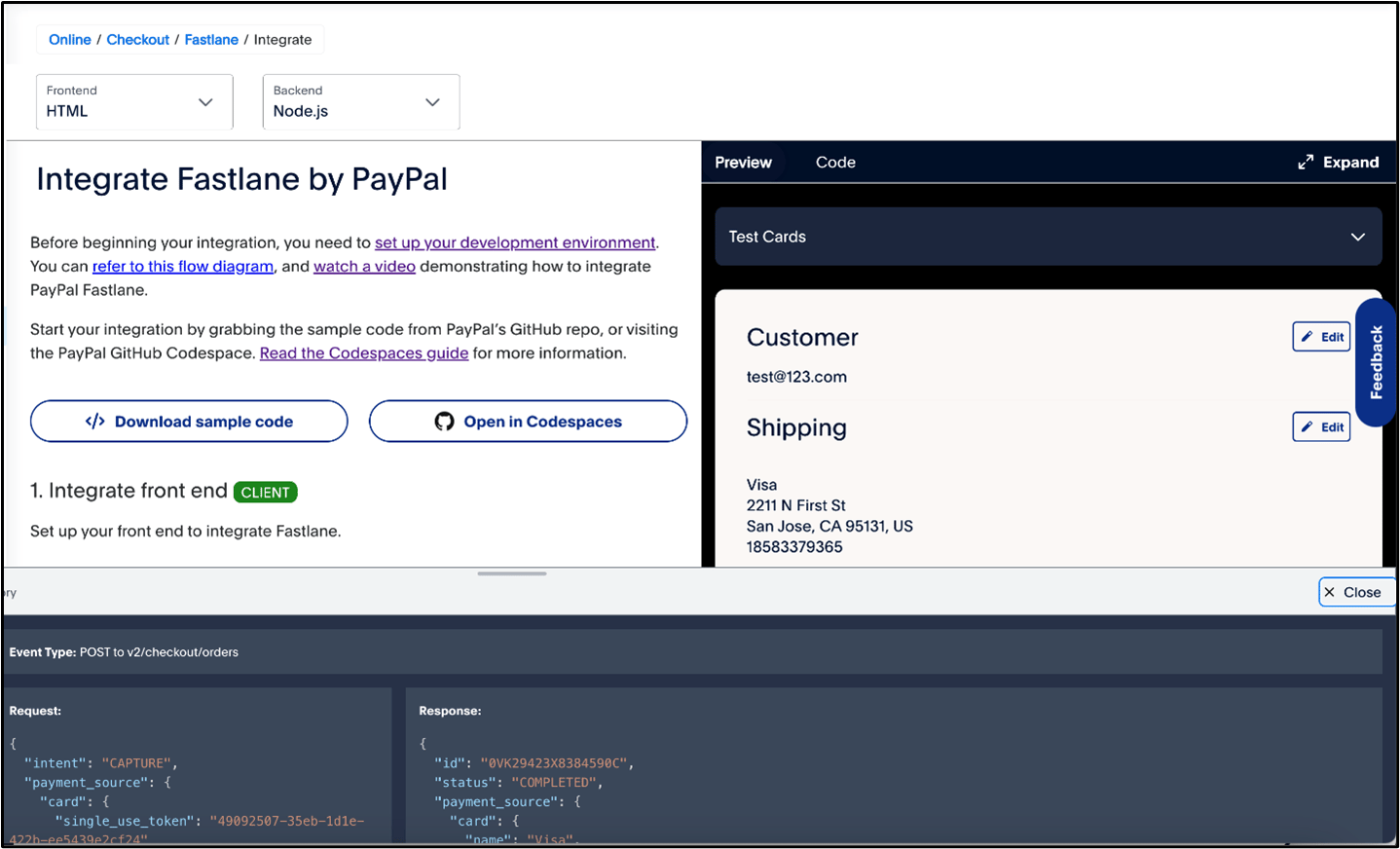Switch to the Code tab
The image size is (1400, 849).
pos(835,163)
